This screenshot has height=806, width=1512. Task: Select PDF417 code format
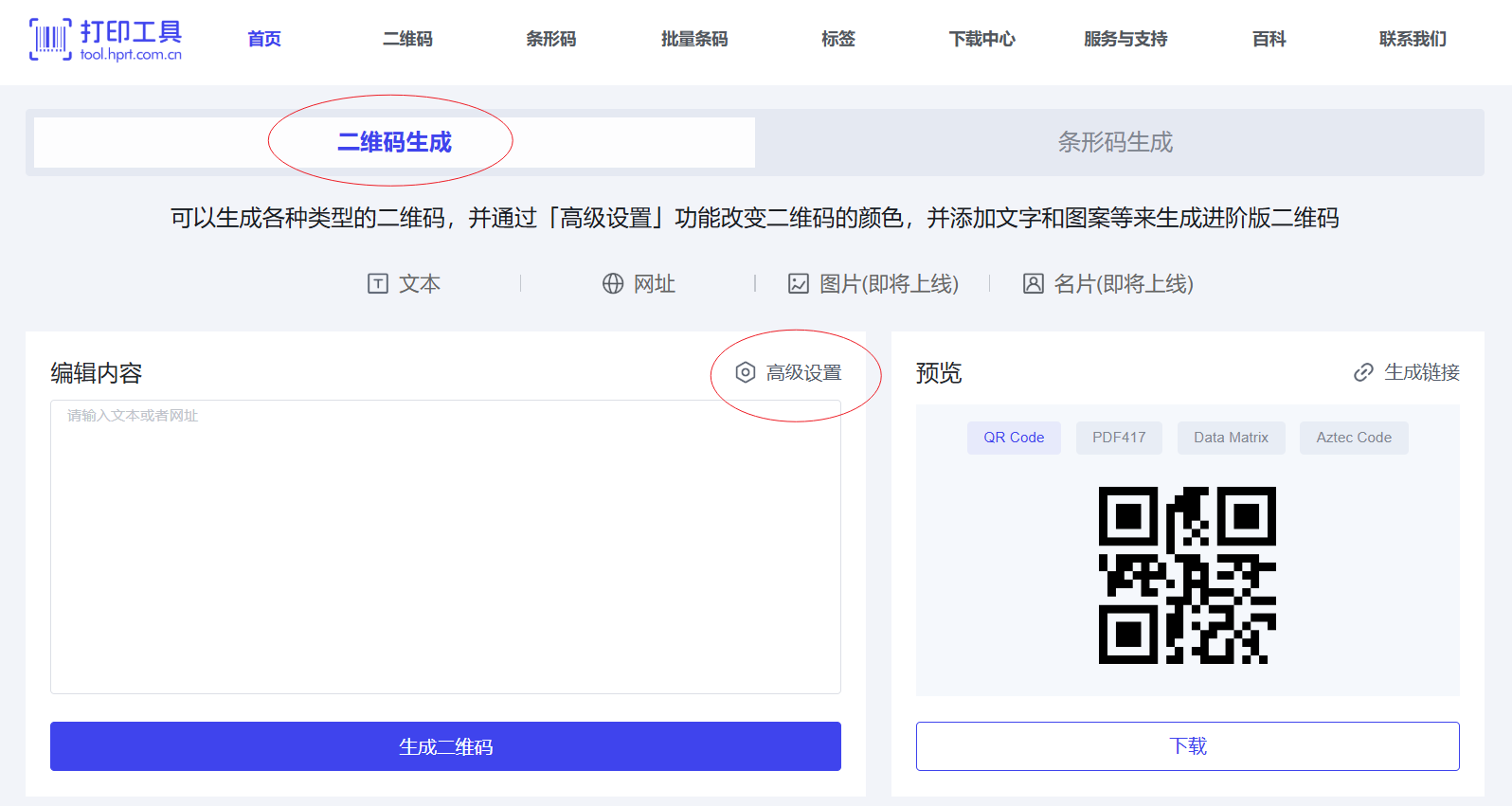(1119, 438)
